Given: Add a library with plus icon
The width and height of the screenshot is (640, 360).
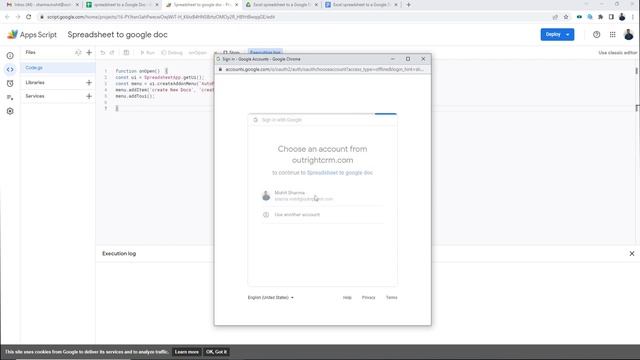Looking at the screenshot, I should [89, 82].
